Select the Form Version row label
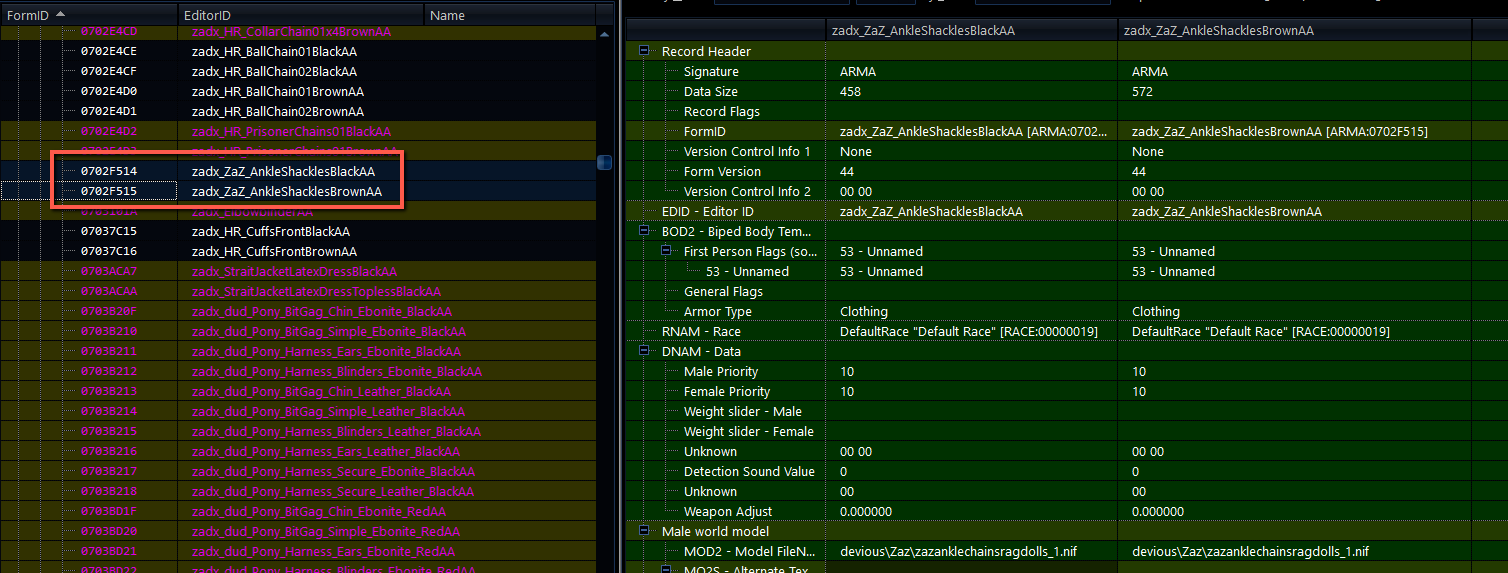 722,171
